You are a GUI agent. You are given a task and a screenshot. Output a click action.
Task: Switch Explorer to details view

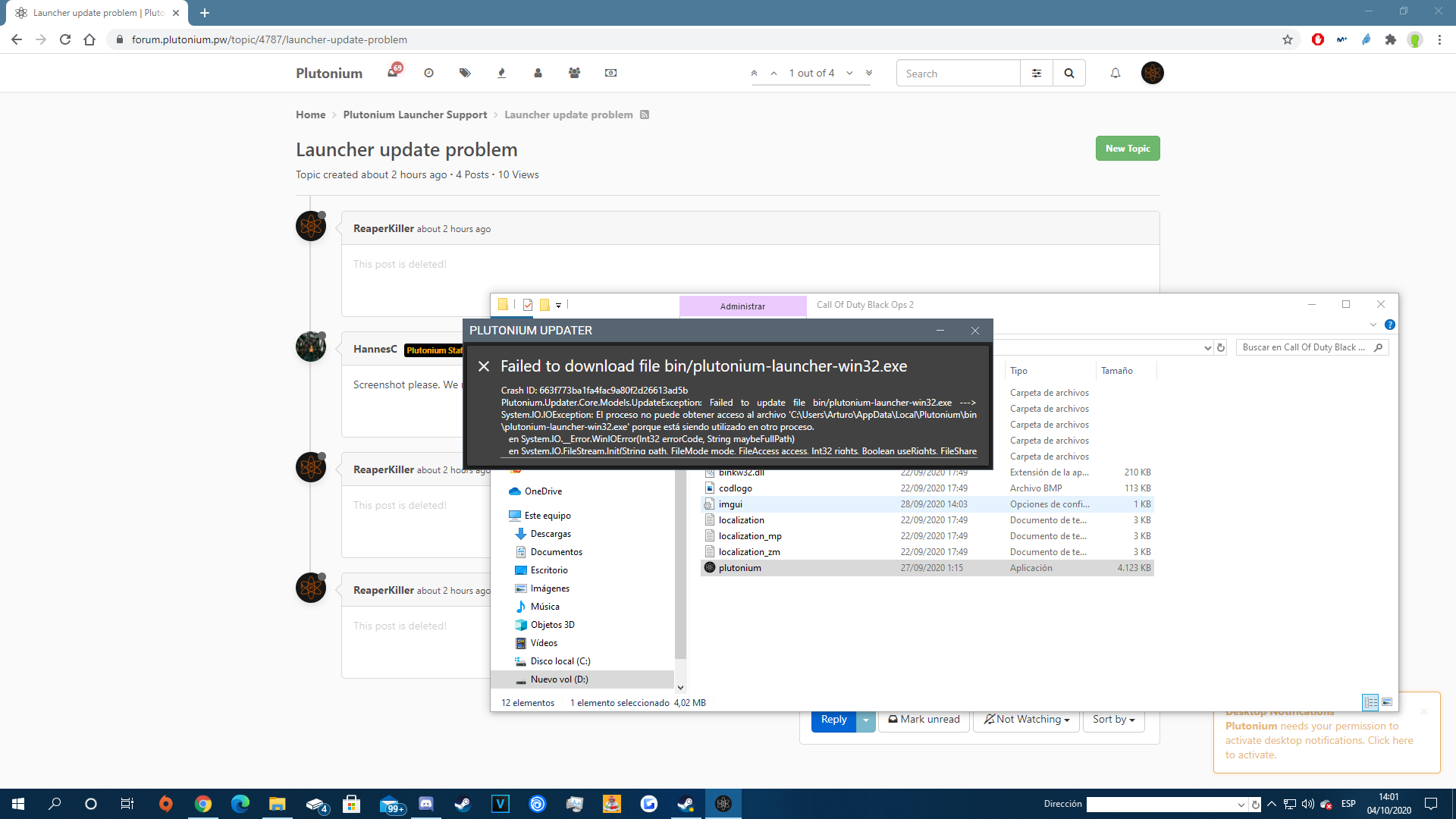(x=1370, y=702)
